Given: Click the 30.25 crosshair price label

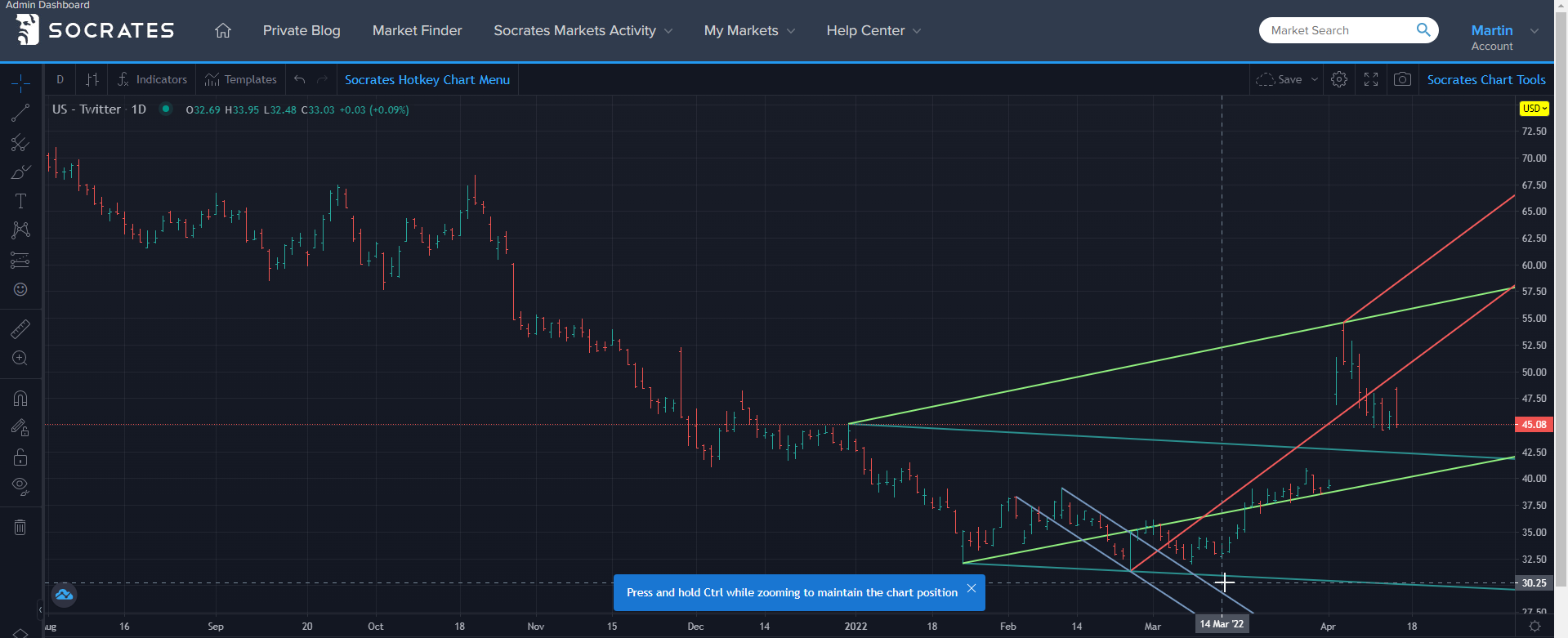Looking at the screenshot, I should [1534, 583].
